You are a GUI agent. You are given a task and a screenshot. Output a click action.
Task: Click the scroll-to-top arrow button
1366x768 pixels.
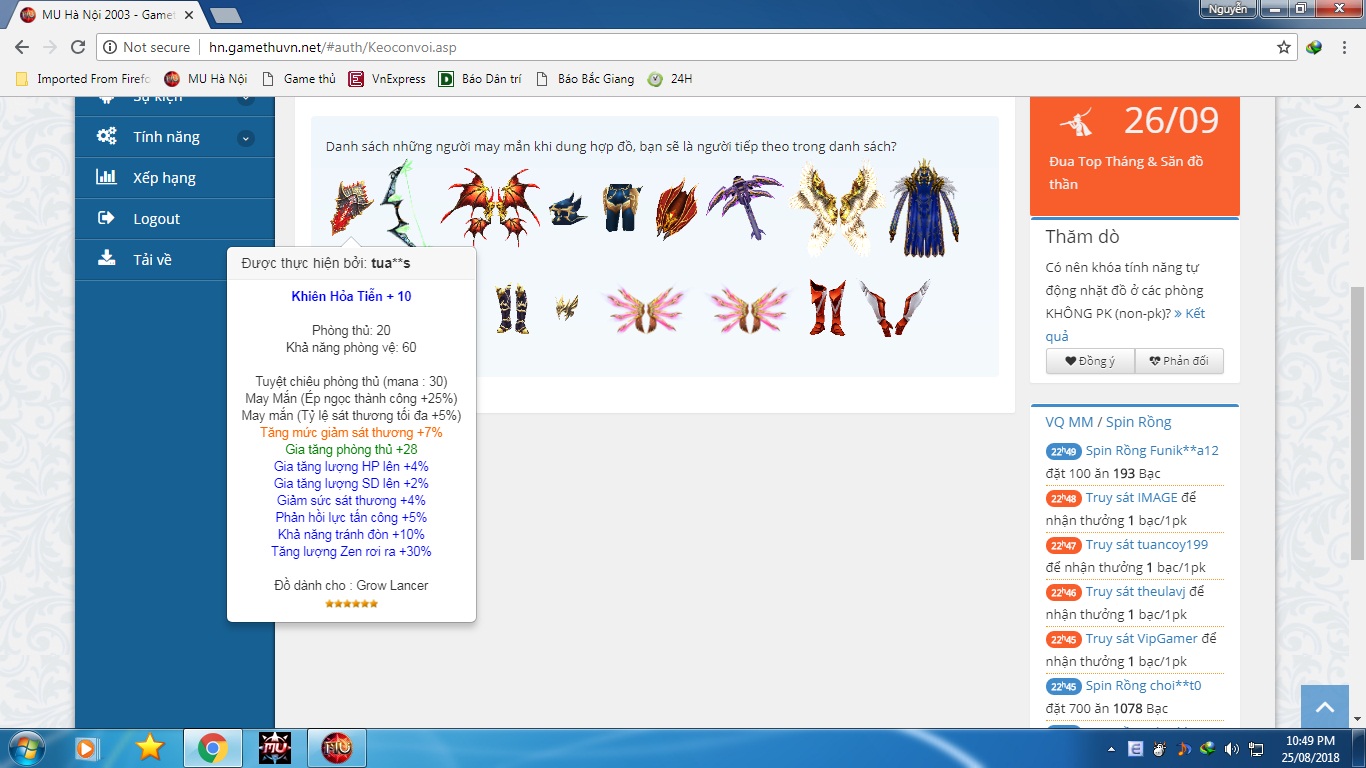click(1325, 707)
